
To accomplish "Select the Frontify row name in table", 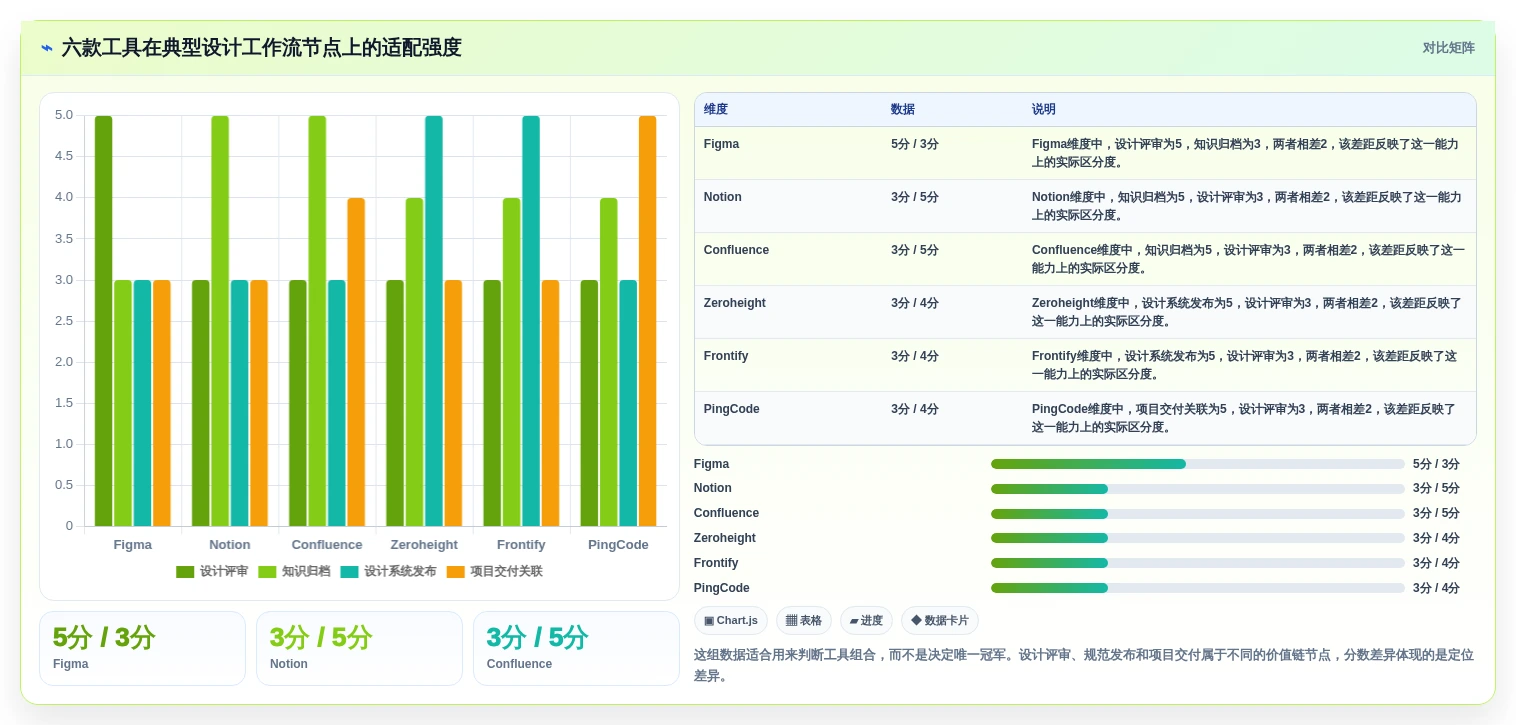I will point(726,356).
